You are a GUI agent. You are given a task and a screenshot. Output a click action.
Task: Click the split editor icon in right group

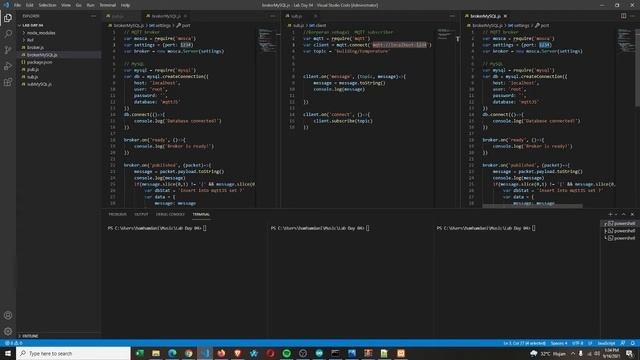(623, 16)
